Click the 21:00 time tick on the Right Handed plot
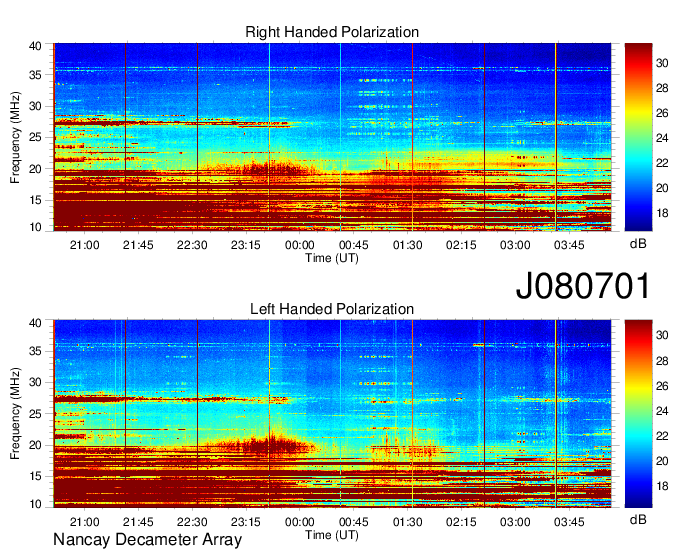The height and width of the screenshot is (552, 680). point(85,245)
